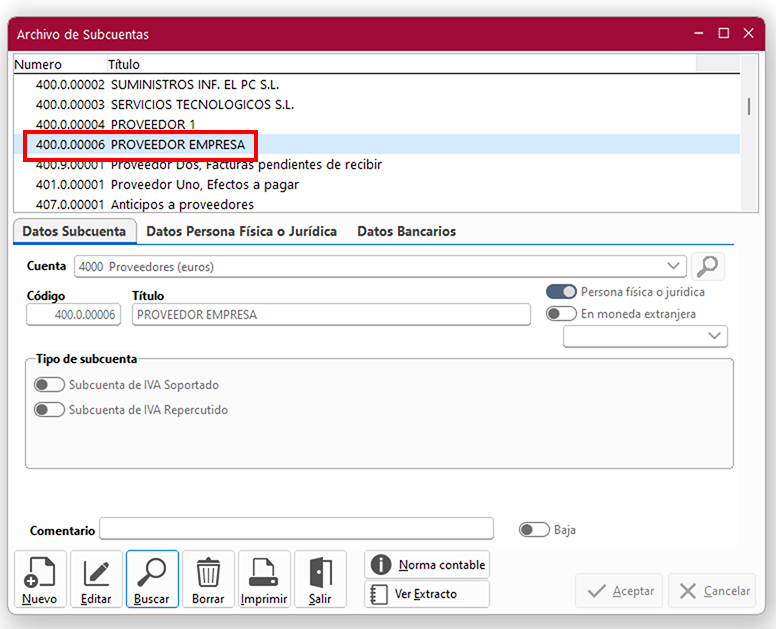Toggle the Baja switch
The width and height of the screenshot is (776, 629).
[534, 530]
